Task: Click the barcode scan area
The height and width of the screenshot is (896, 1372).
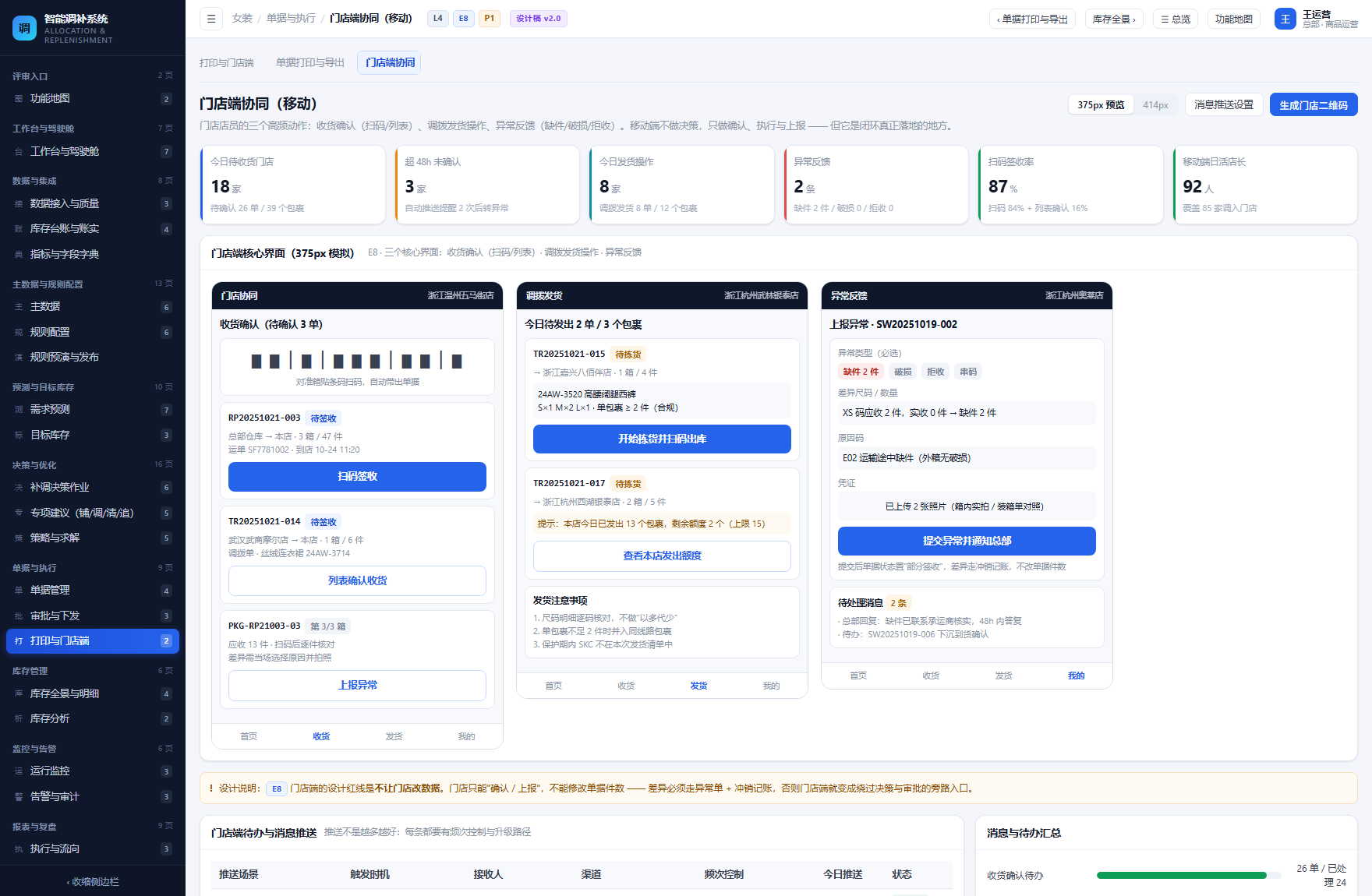Action: click(x=357, y=367)
